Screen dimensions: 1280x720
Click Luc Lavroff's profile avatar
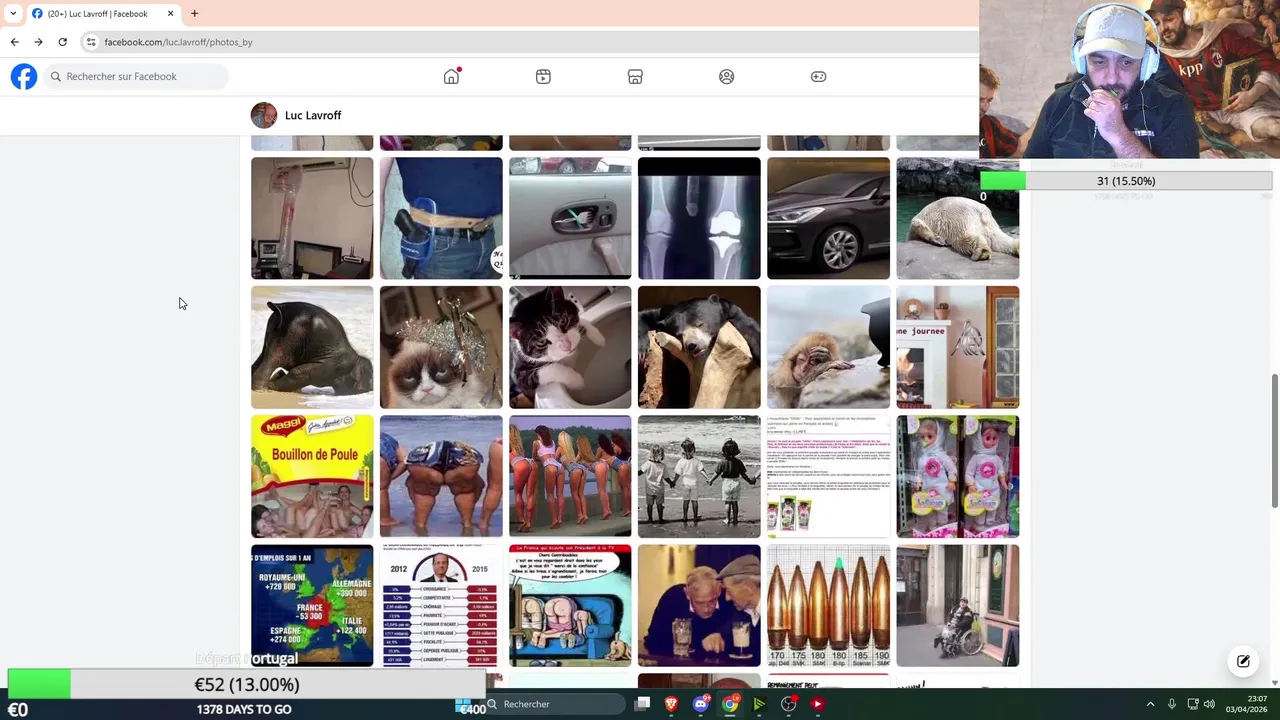pyautogui.click(x=264, y=115)
